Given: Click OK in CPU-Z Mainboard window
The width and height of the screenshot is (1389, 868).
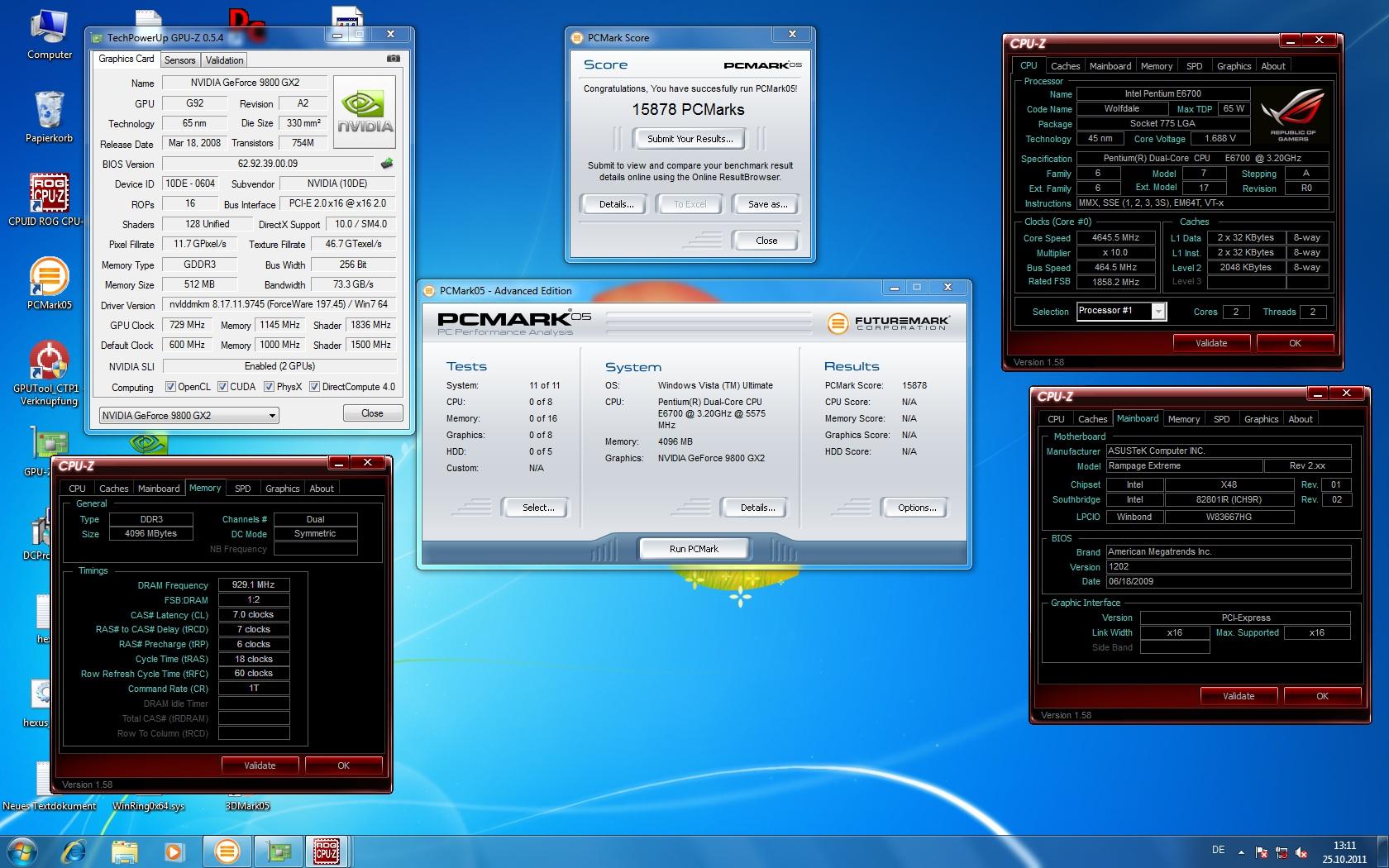Looking at the screenshot, I should coord(1322,696).
